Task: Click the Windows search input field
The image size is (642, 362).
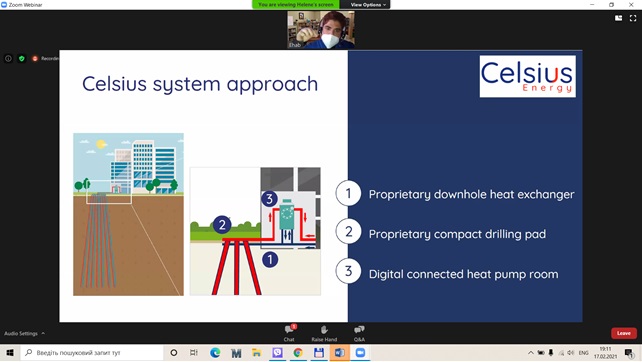Action: pos(92,353)
